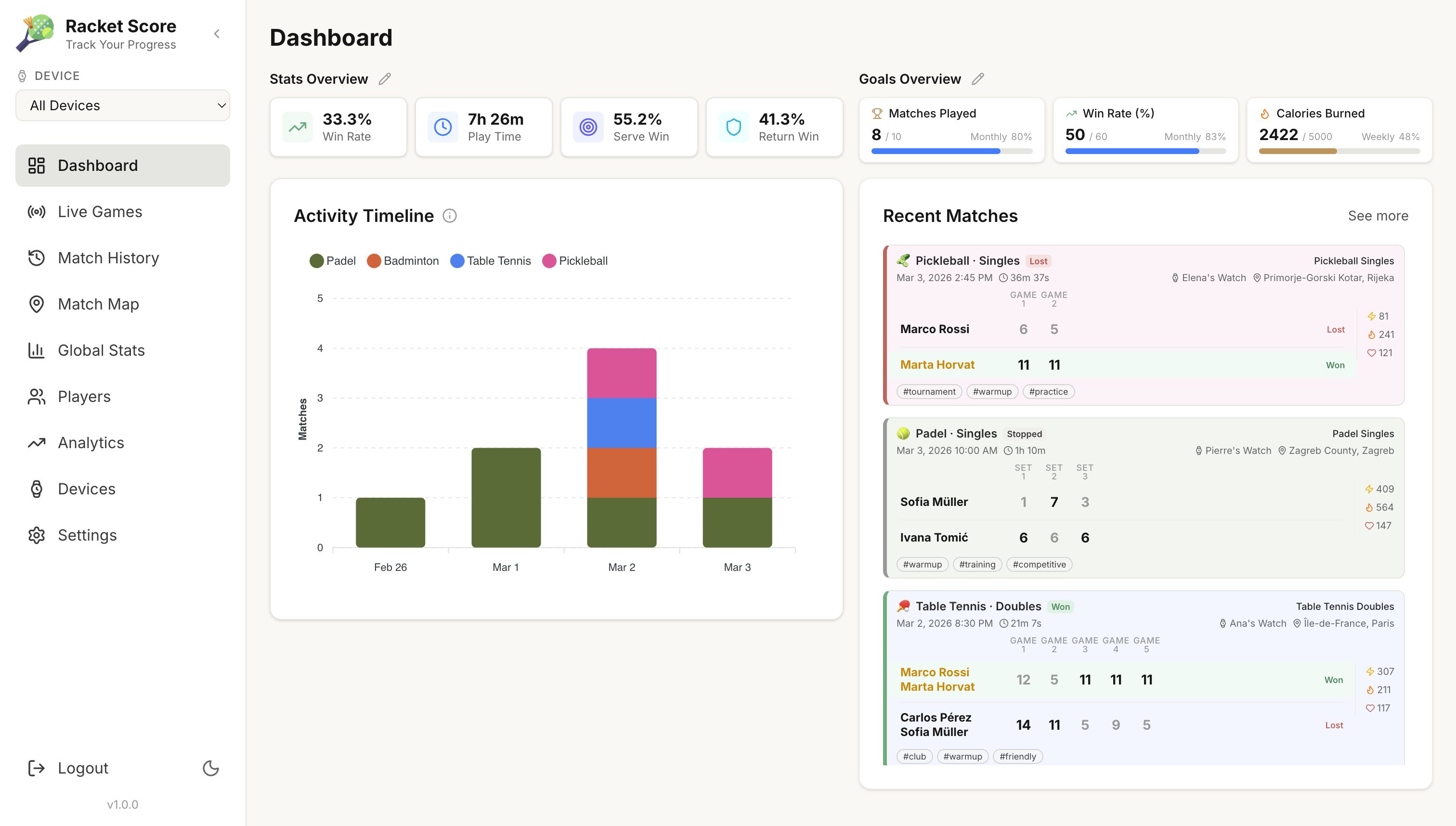This screenshot has height=826, width=1456.
Task: Click the Stats Overview edit pencil icon
Action: tap(385, 79)
